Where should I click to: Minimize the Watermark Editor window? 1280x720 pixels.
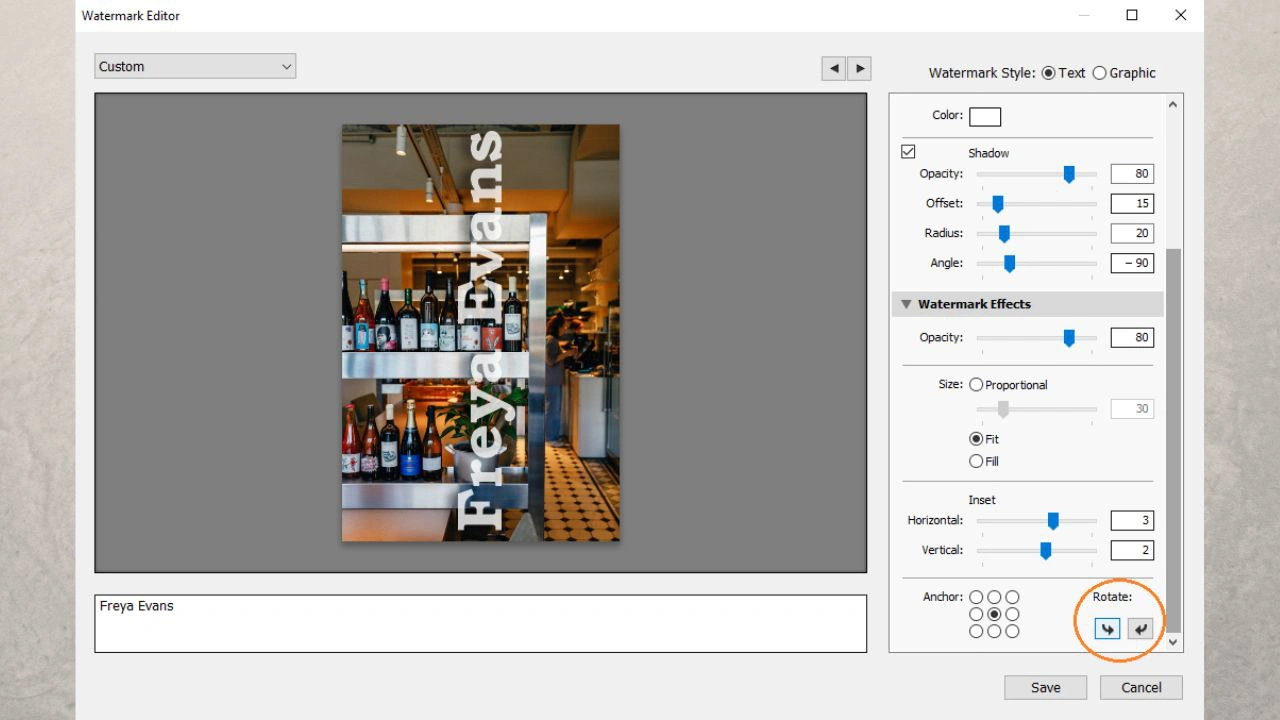(x=1084, y=15)
